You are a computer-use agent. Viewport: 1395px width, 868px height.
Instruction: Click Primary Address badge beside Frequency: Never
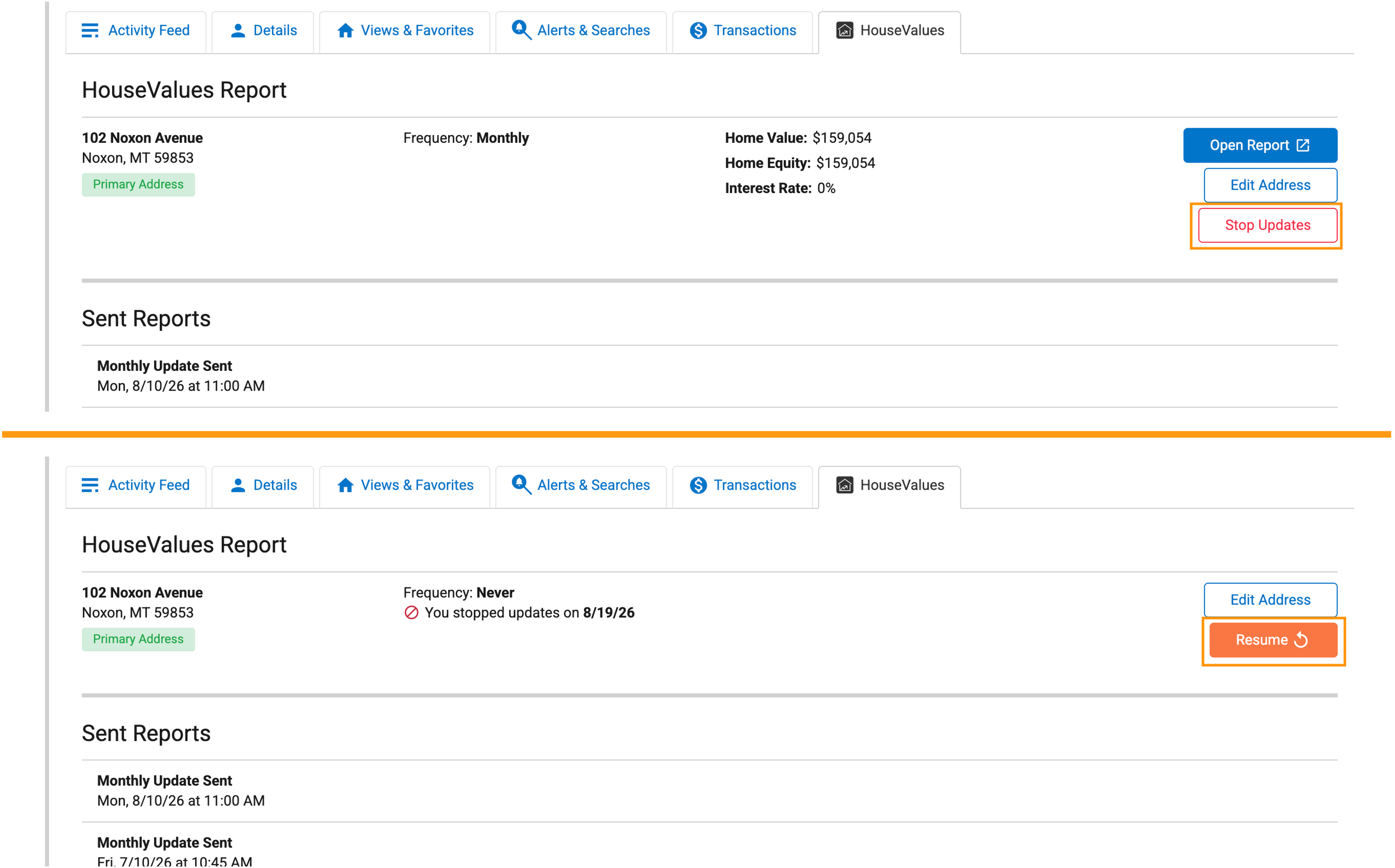tap(139, 639)
